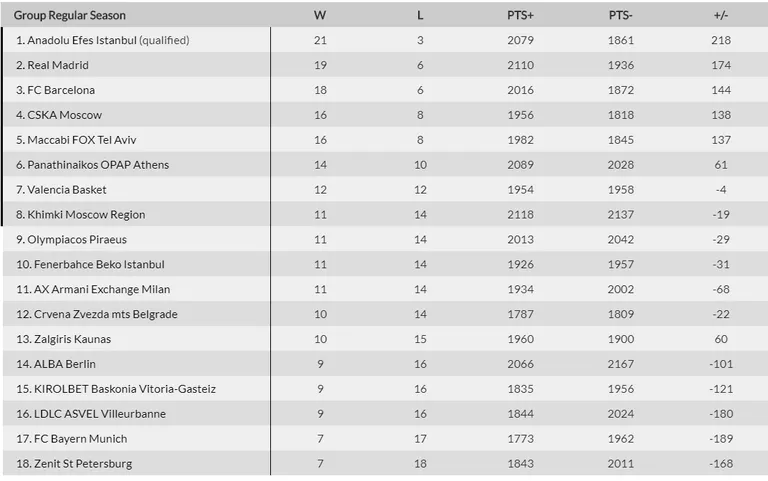Click Valencia Basket team name
Image resolution: width=768 pixels, height=481 pixels.
pos(67,190)
